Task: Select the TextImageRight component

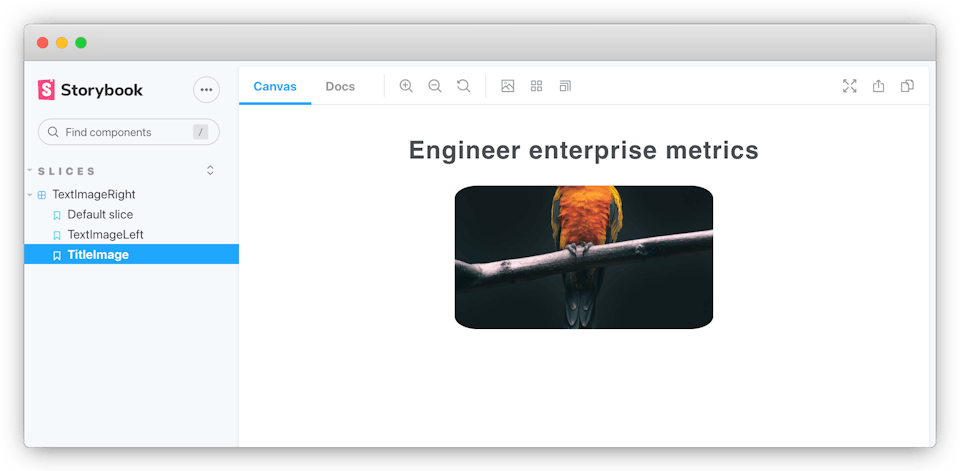Action: point(94,194)
